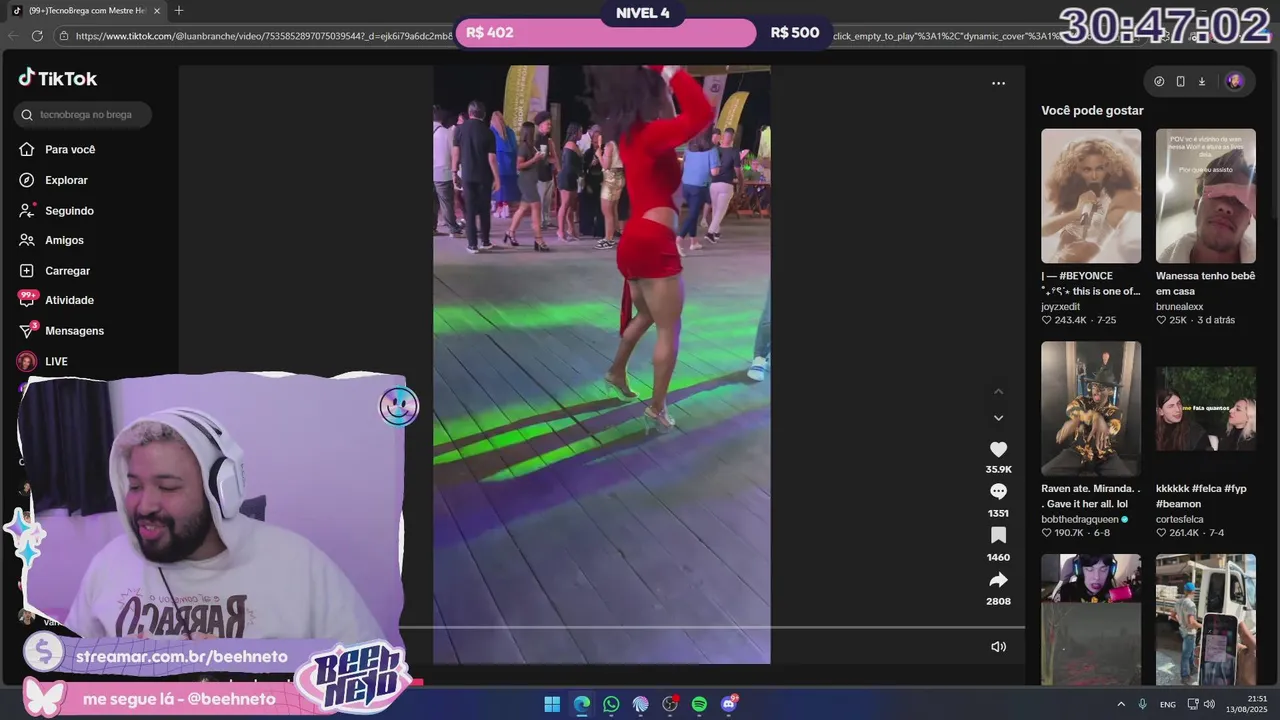This screenshot has height=720, width=1280.
Task: Open the Atividade notifications
Action: click(56, 300)
